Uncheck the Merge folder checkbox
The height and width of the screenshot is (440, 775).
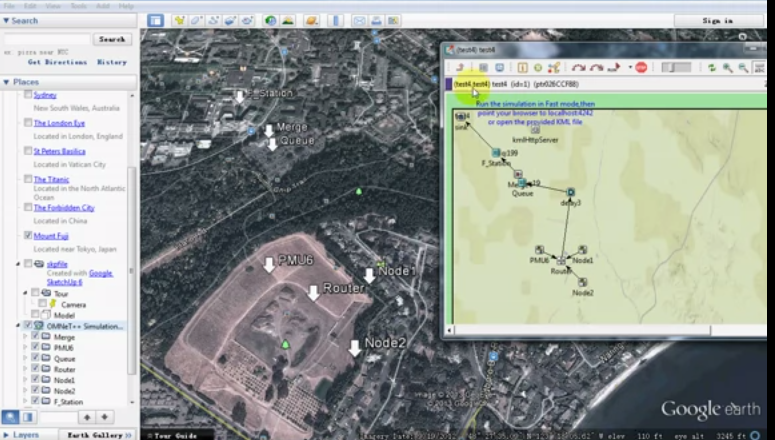click(35, 336)
